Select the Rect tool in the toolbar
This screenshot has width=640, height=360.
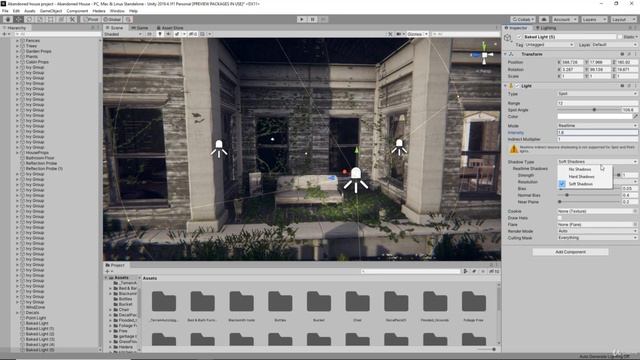(51, 19)
